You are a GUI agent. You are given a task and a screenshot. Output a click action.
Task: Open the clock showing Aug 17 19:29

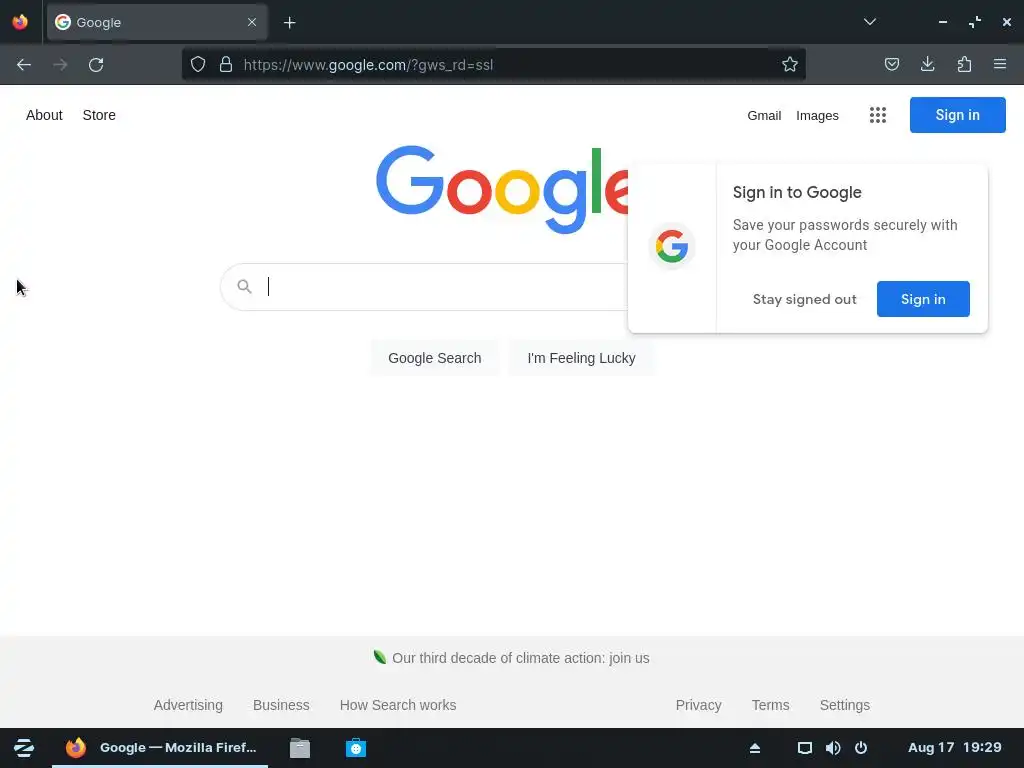pos(954,747)
